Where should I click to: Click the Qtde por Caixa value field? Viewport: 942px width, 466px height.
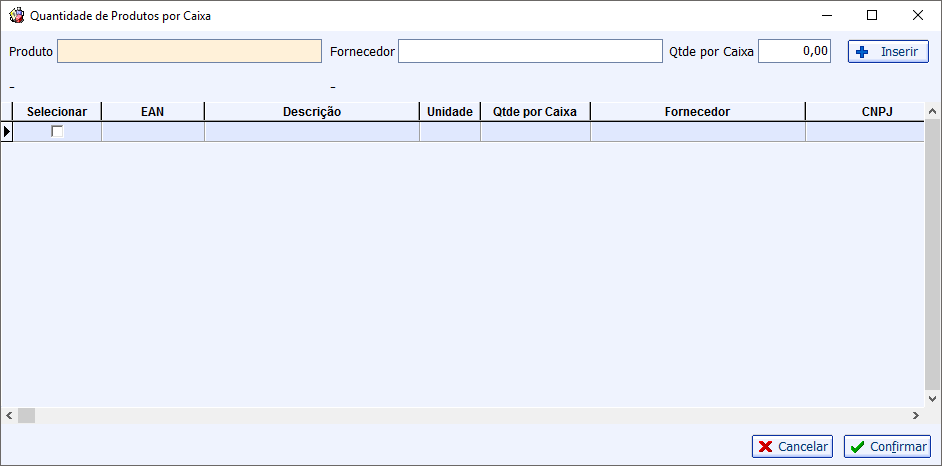pyautogui.click(x=794, y=52)
